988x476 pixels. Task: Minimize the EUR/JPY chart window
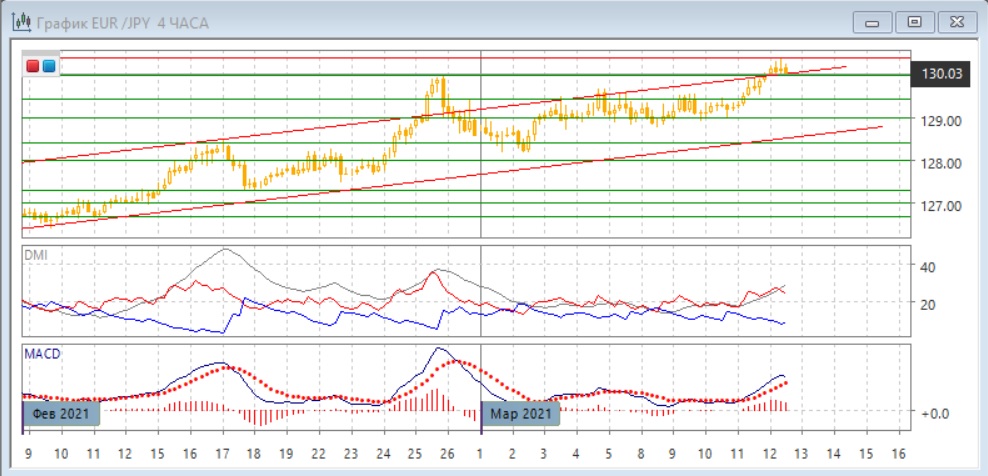872,21
